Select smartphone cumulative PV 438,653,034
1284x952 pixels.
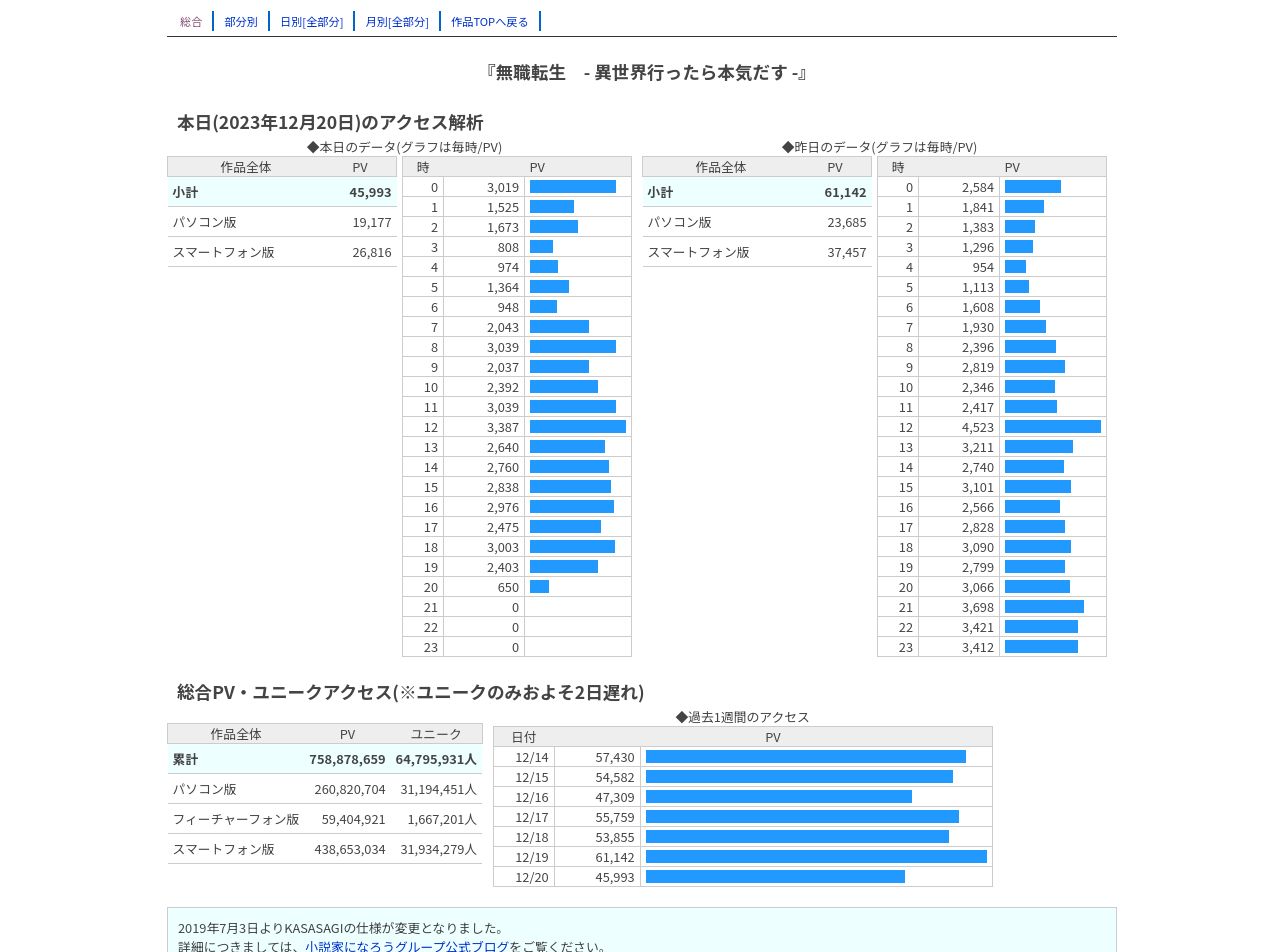tap(350, 849)
